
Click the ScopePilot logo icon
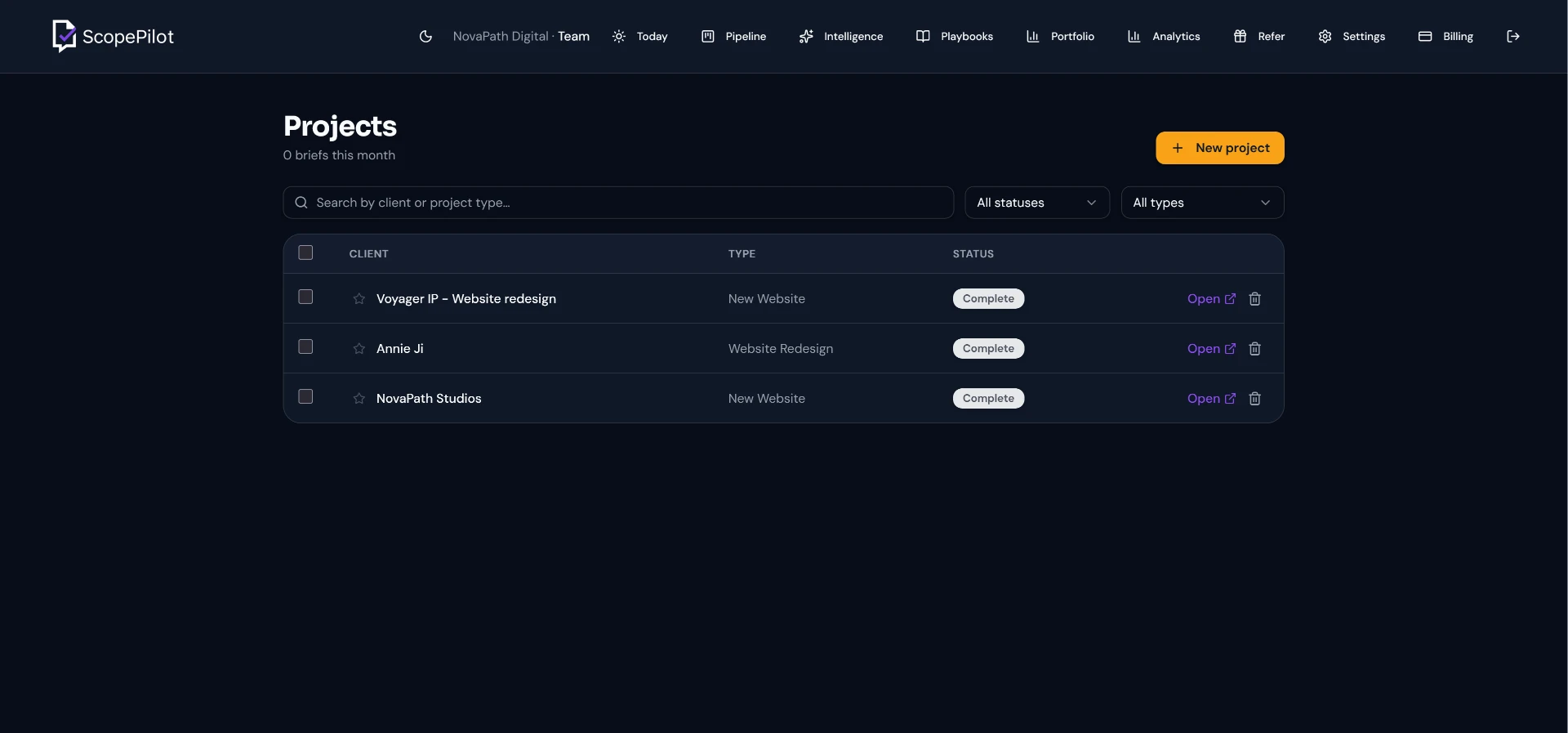(64, 36)
